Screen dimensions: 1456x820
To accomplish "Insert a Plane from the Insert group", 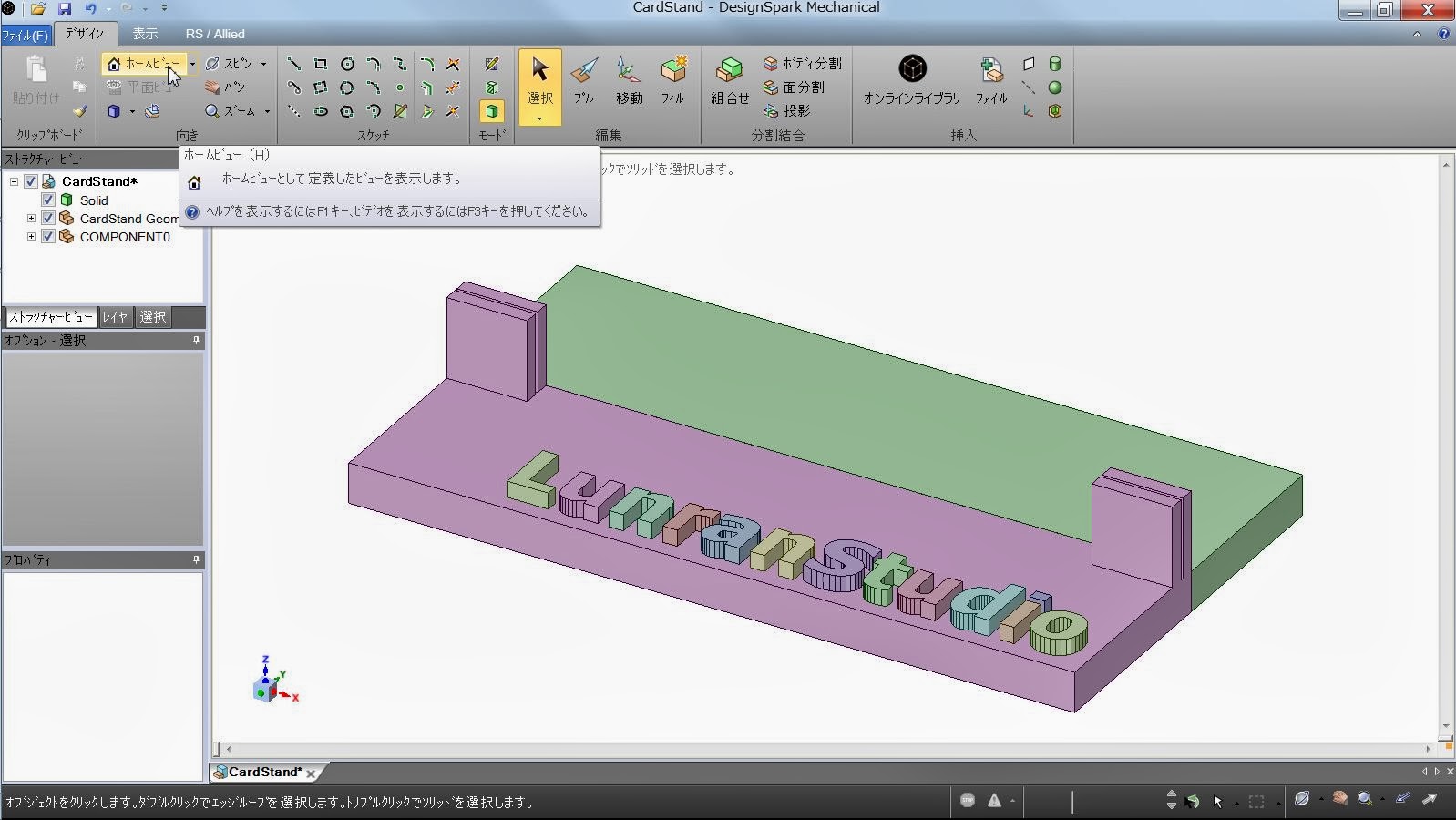I will (x=1029, y=64).
